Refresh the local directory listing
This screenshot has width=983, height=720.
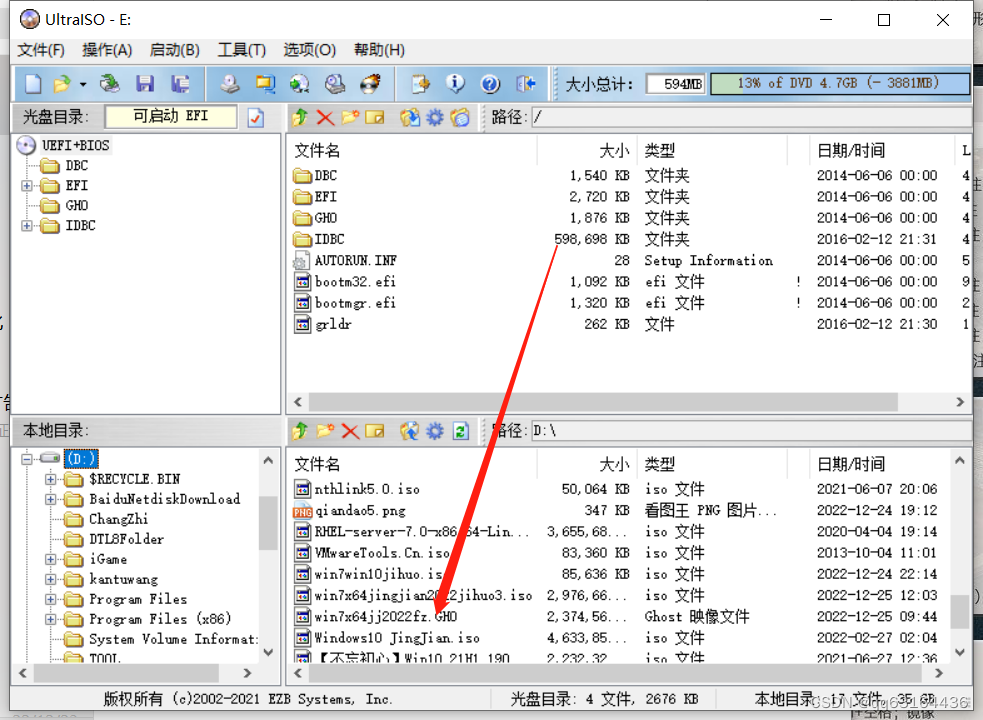pyautogui.click(x=461, y=431)
